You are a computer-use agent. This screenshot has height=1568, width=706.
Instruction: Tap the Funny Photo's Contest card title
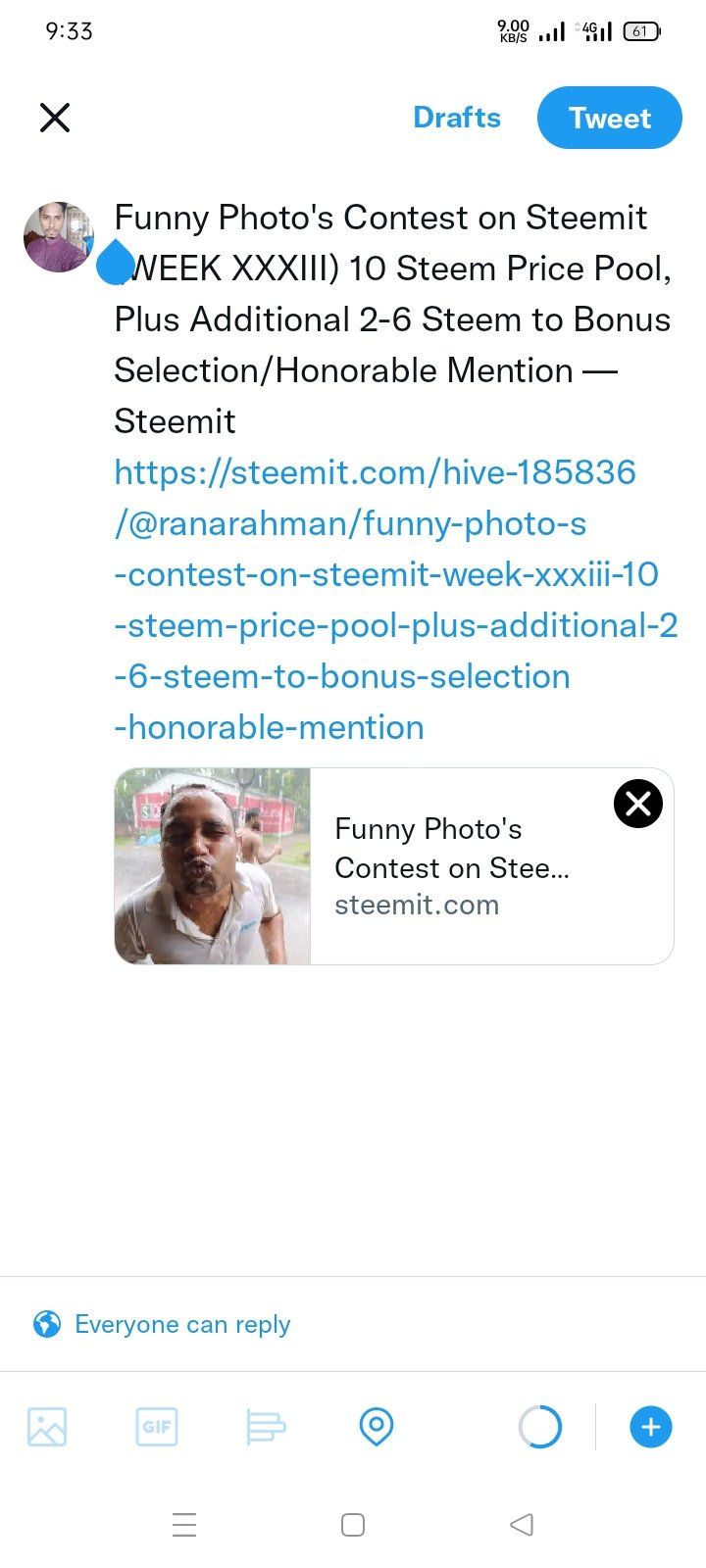click(452, 849)
